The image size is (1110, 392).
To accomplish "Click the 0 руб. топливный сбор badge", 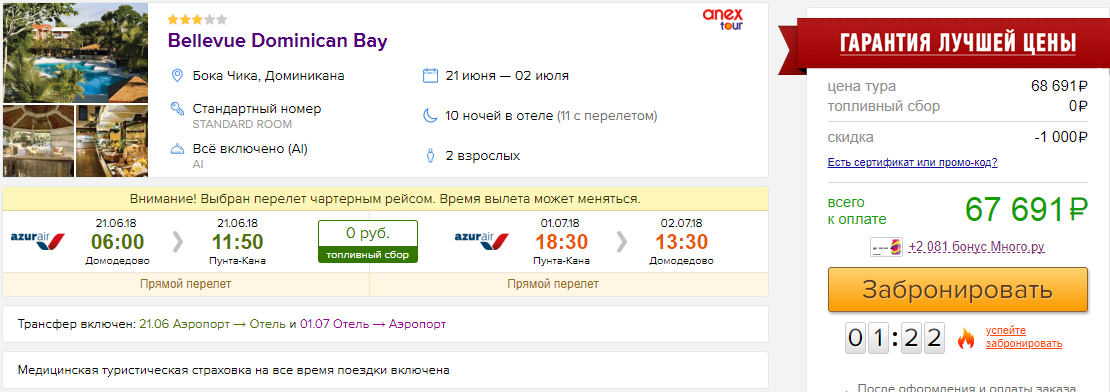I will point(367,241).
